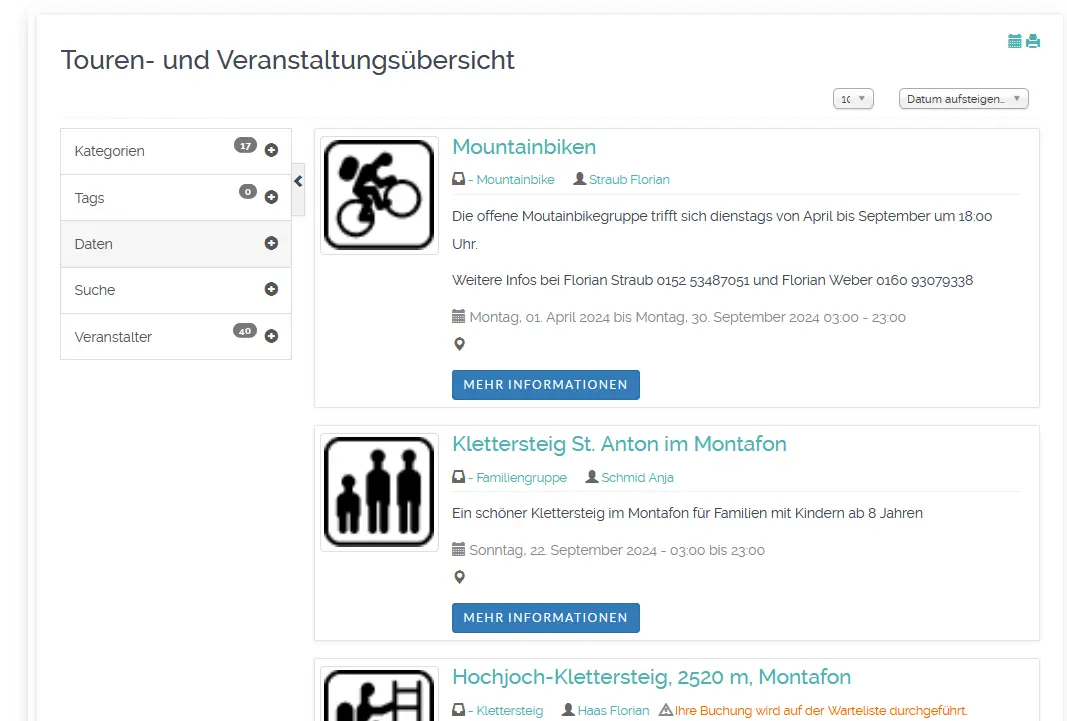The image size is (1067, 721).
Task: Expand the Kategorien filter plus icon
Action: click(271, 151)
